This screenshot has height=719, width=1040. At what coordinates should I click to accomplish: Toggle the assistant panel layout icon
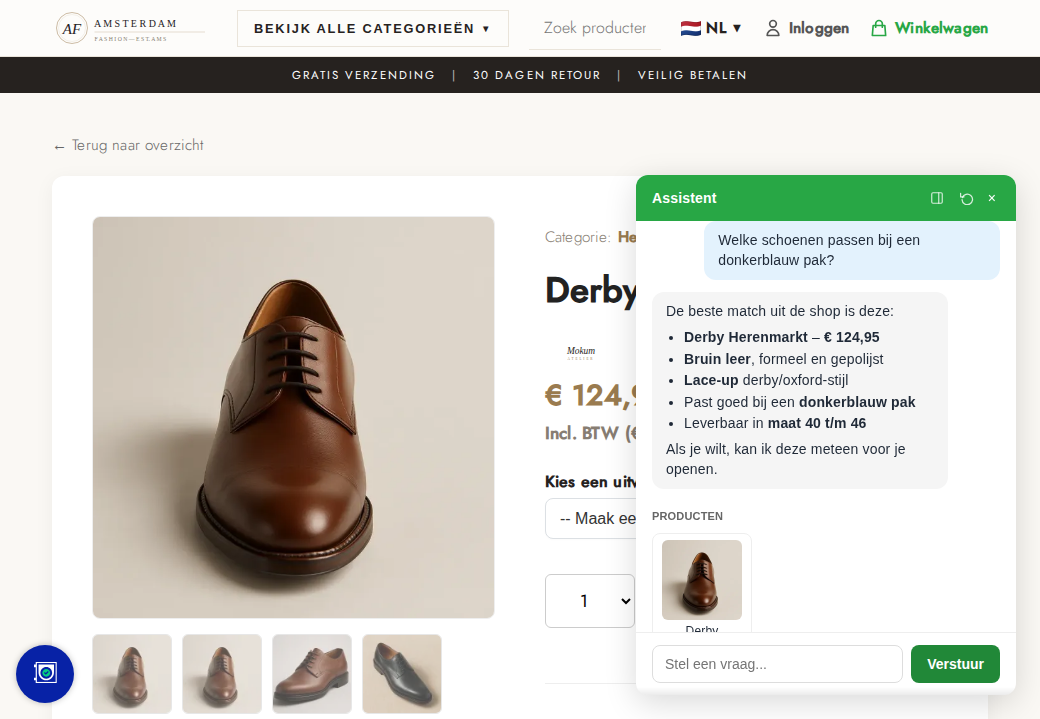[937, 198]
